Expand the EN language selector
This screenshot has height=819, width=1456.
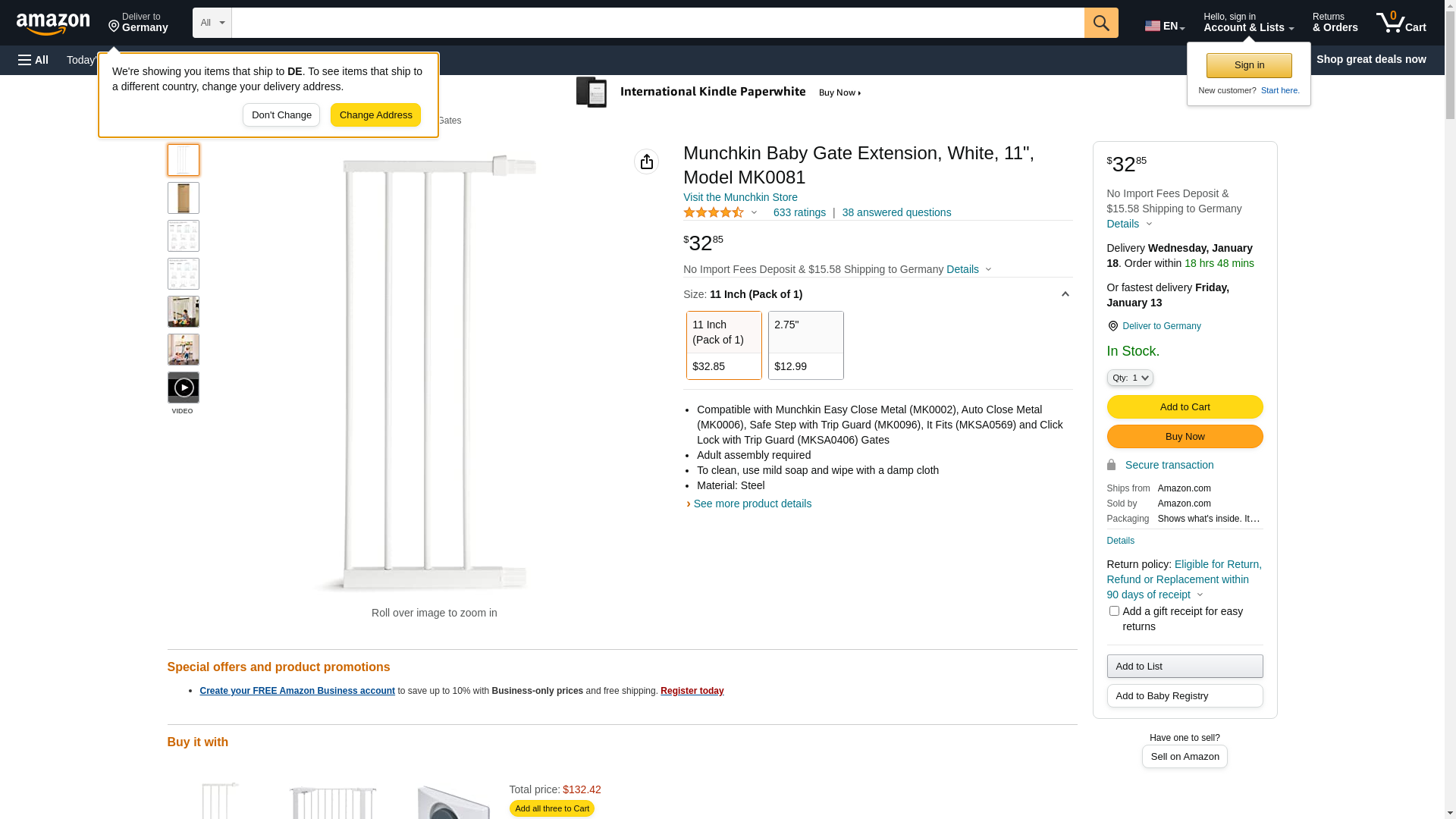(1164, 26)
